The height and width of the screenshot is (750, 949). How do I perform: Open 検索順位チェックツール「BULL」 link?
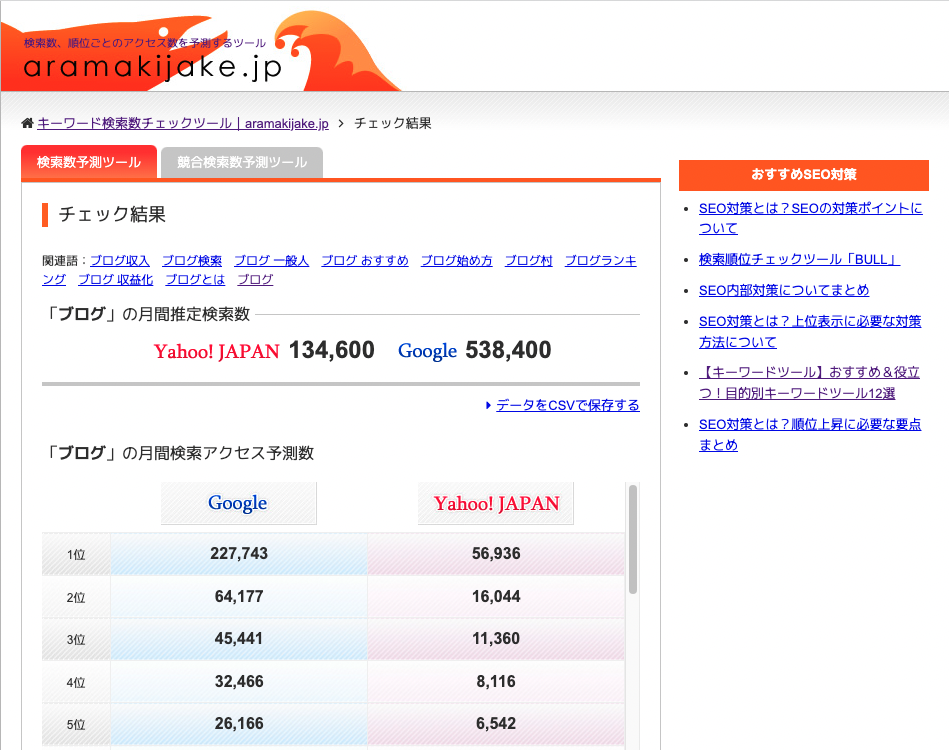pos(800,259)
